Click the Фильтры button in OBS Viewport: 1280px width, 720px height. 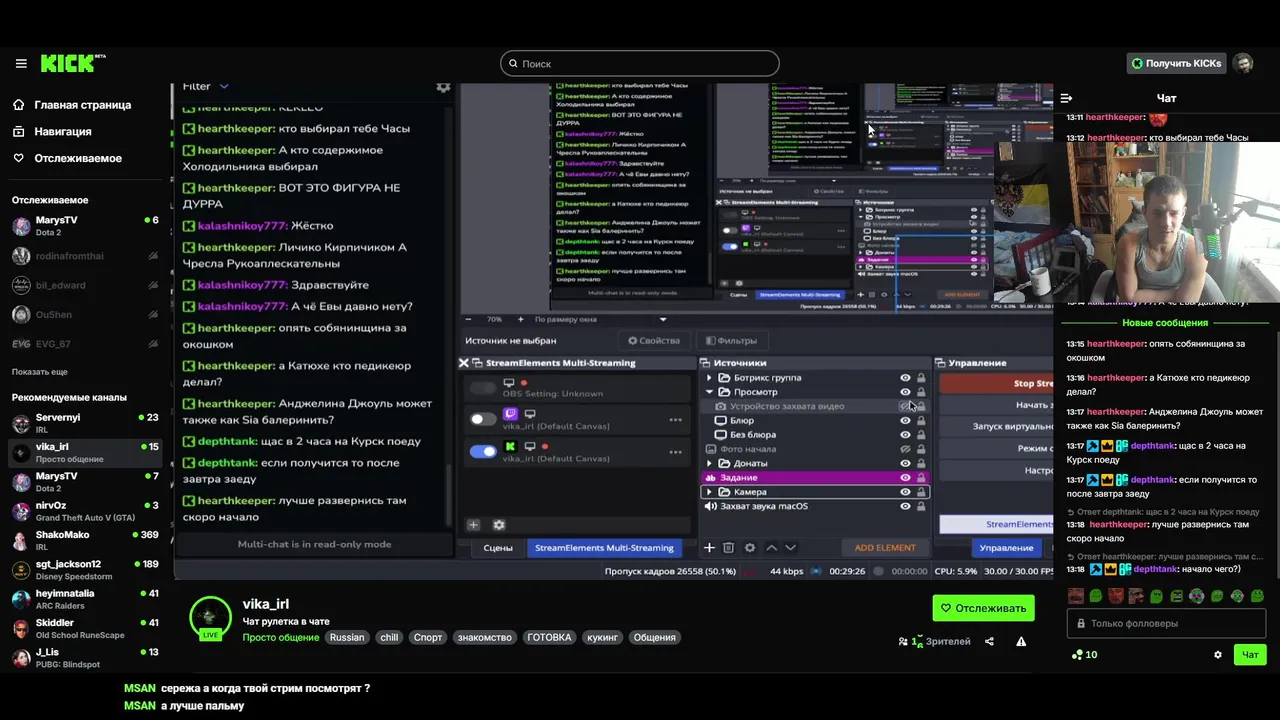(x=731, y=340)
